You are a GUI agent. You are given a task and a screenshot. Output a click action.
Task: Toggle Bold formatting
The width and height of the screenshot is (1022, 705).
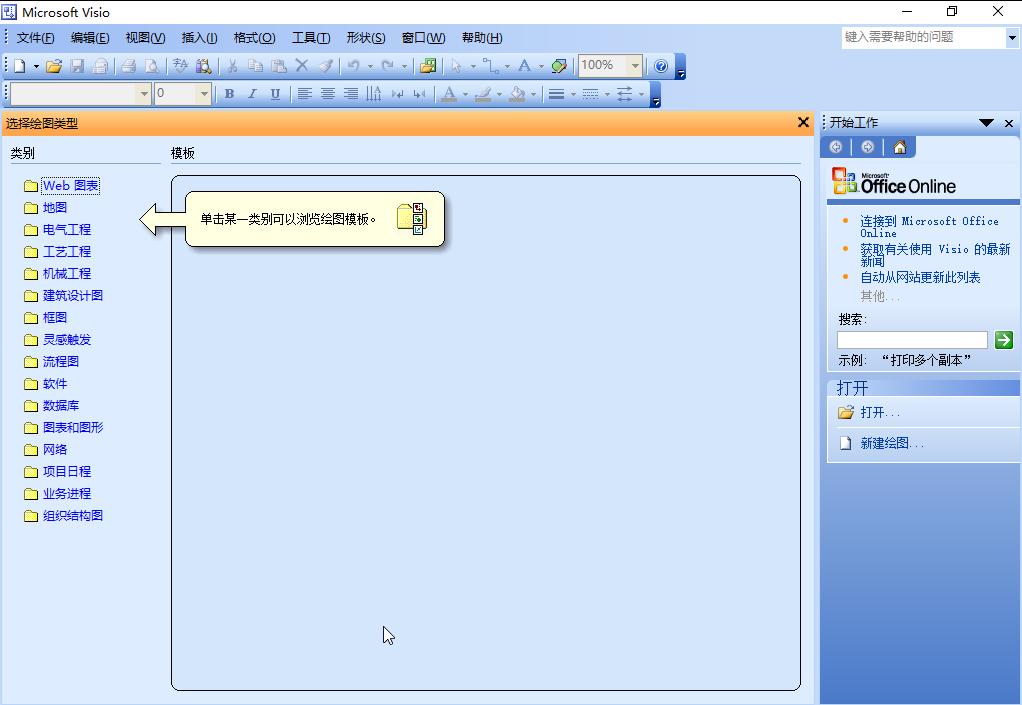(229, 94)
